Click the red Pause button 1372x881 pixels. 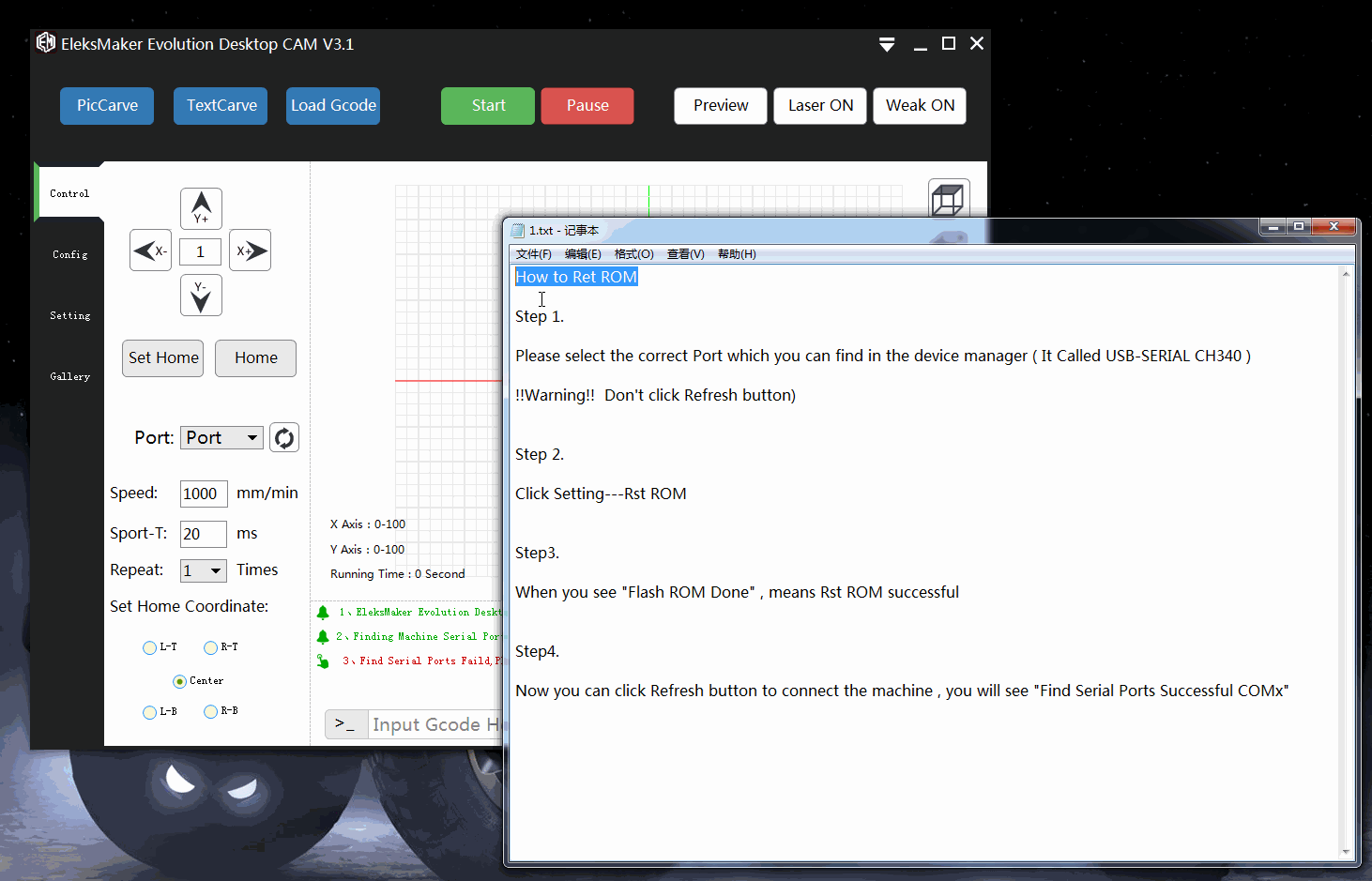click(x=587, y=106)
